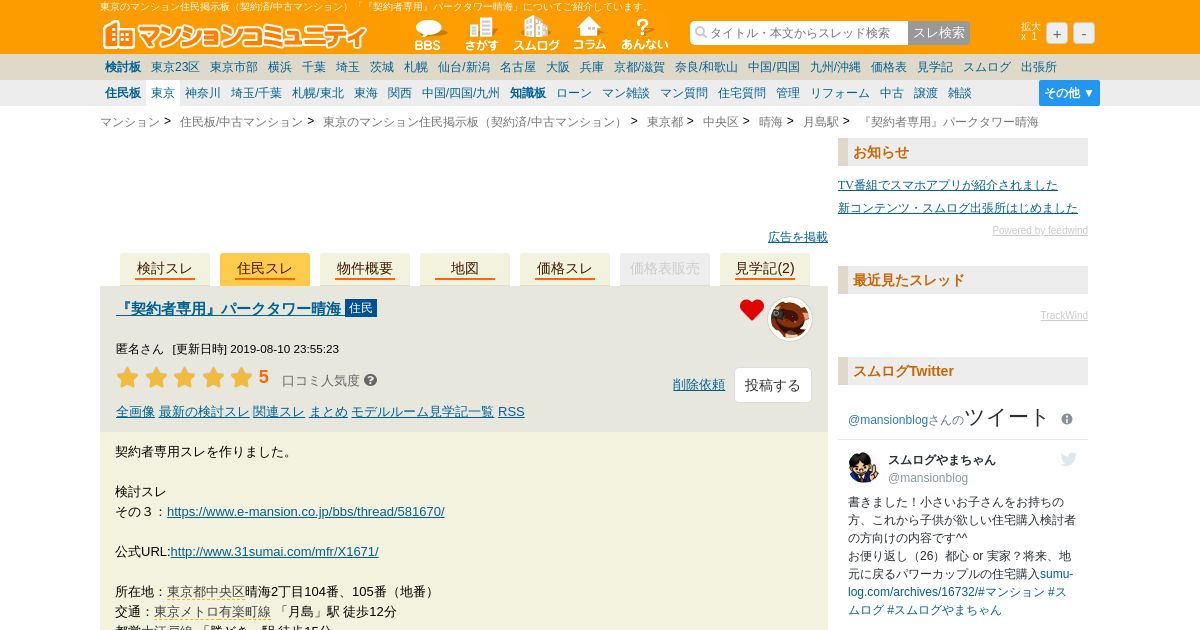This screenshot has height=630, width=1200.
Task: Open the 関連スレ link
Action: coord(279,412)
